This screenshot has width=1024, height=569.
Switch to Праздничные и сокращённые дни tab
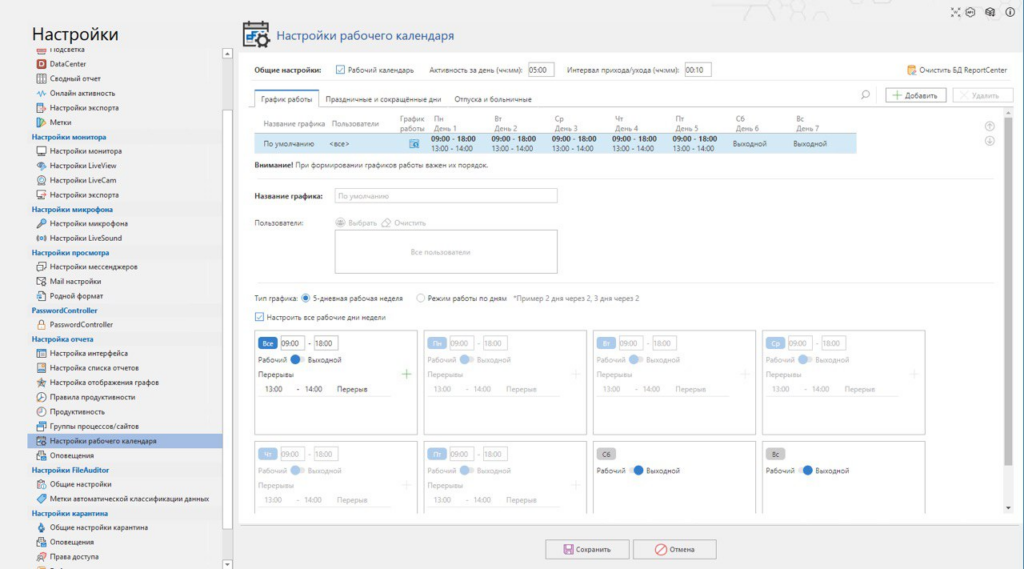[383, 99]
